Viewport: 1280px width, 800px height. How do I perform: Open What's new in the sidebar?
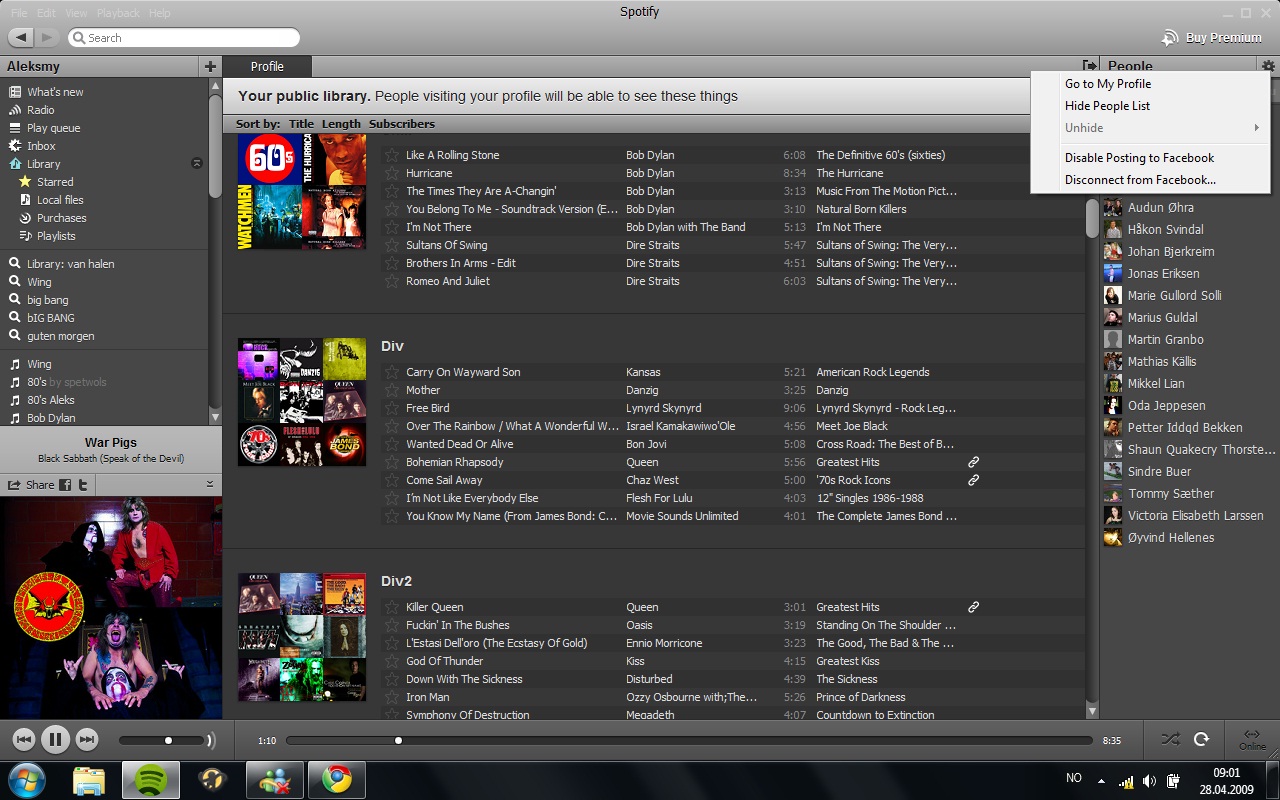pos(55,92)
